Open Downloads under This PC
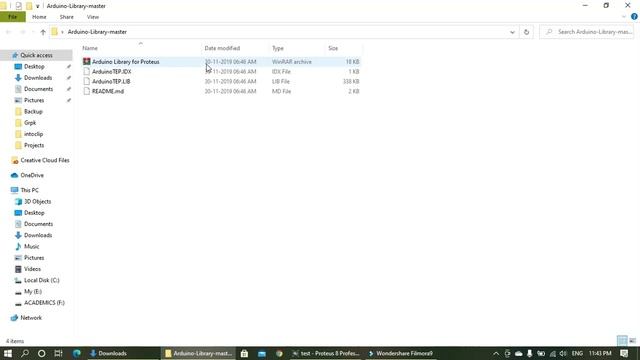This screenshot has width=640, height=360. point(38,235)
